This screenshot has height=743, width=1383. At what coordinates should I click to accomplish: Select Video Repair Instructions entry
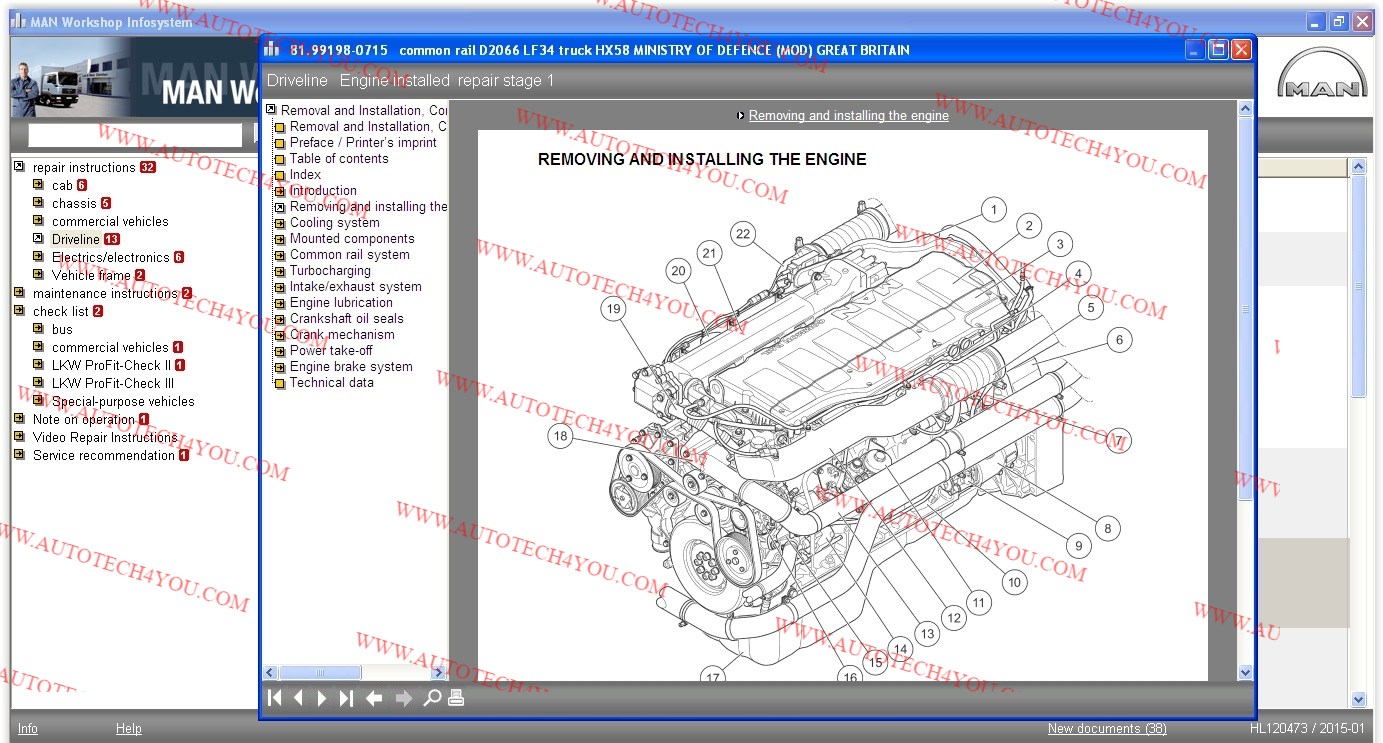coord(104,437)
